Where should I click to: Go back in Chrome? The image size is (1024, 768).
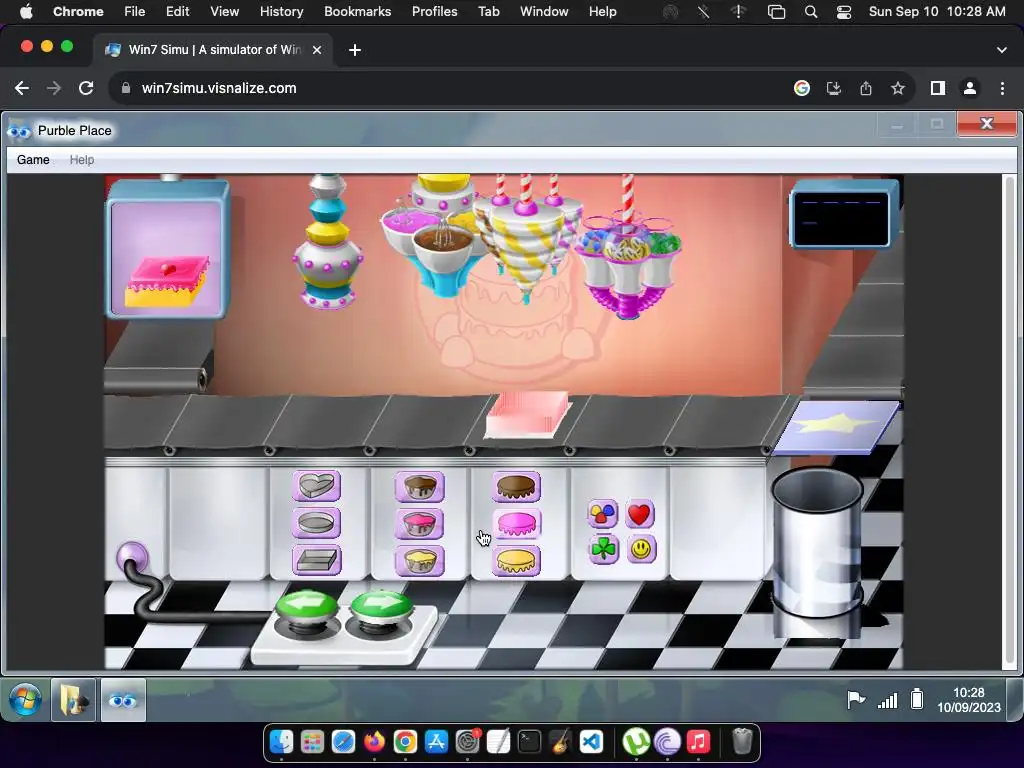pyautogui.click(x=22, y=88)
